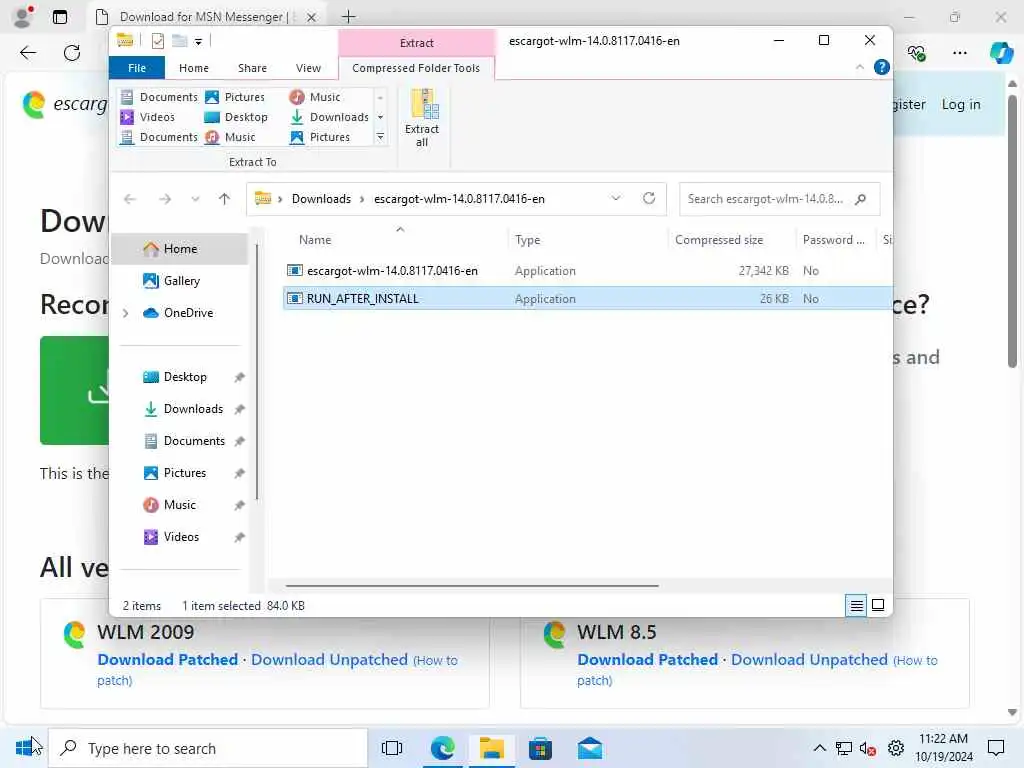This screenshot has width=1024, height=768.
Task: Click Downloads in the address breadcrumb
Action: pyautogui.click(x=321, y=199)
